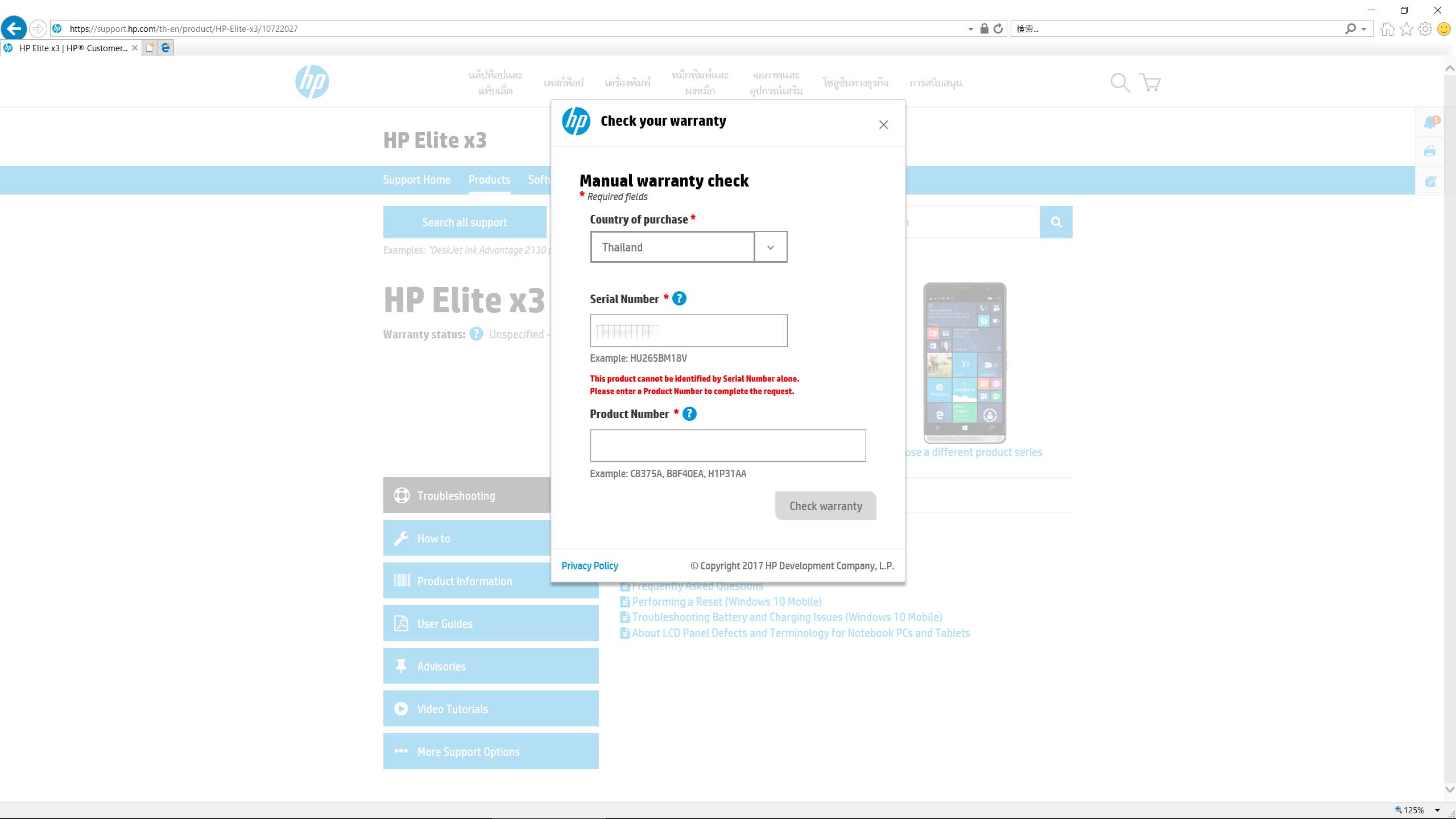Select the Products tab
This screenshot has width=1456, height=819.
click(x=489, y=180)
